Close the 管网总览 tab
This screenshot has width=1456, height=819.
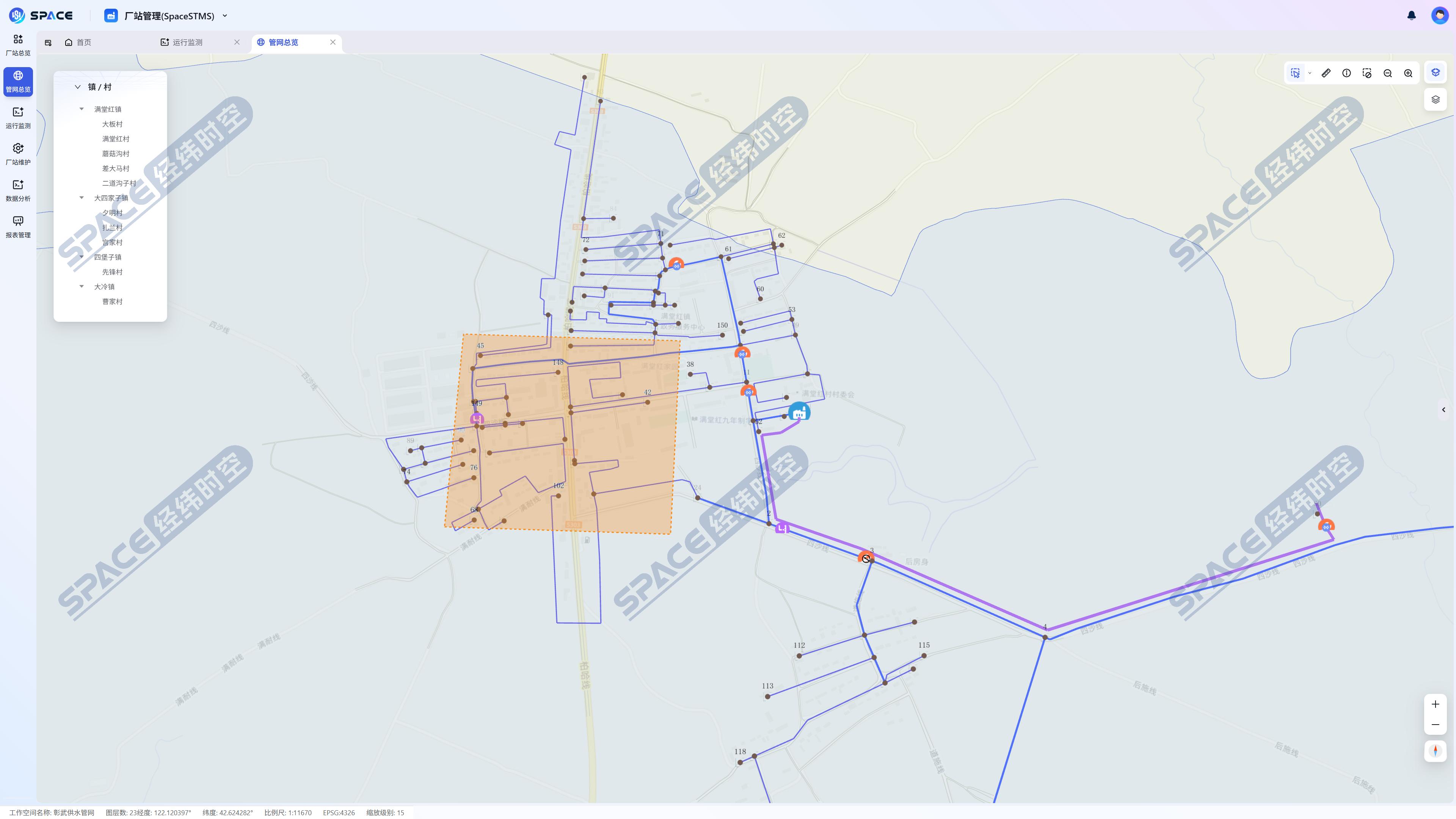tap(333, 42)
